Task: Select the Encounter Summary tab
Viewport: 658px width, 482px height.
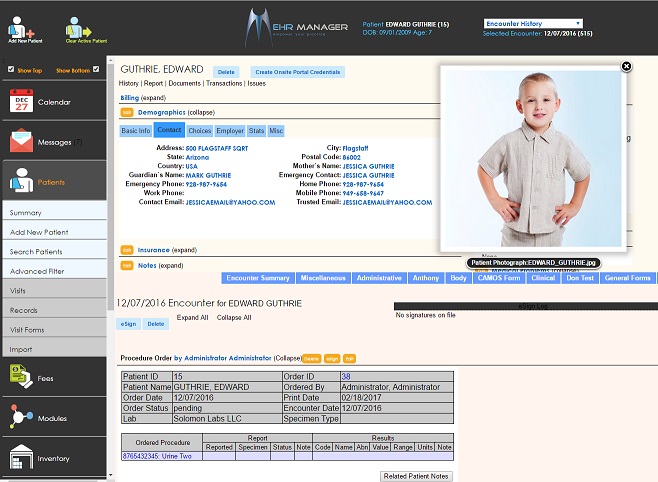Action: pos(257,278)
